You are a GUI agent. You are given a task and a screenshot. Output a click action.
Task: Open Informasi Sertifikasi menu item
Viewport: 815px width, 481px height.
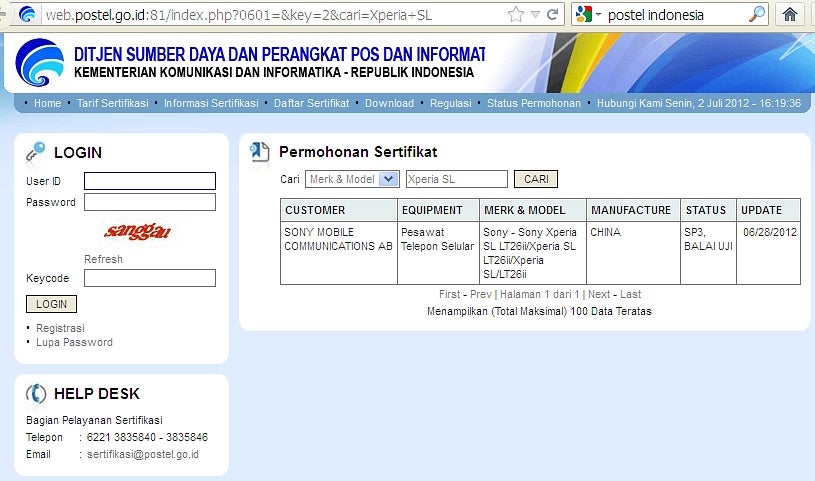211,103
